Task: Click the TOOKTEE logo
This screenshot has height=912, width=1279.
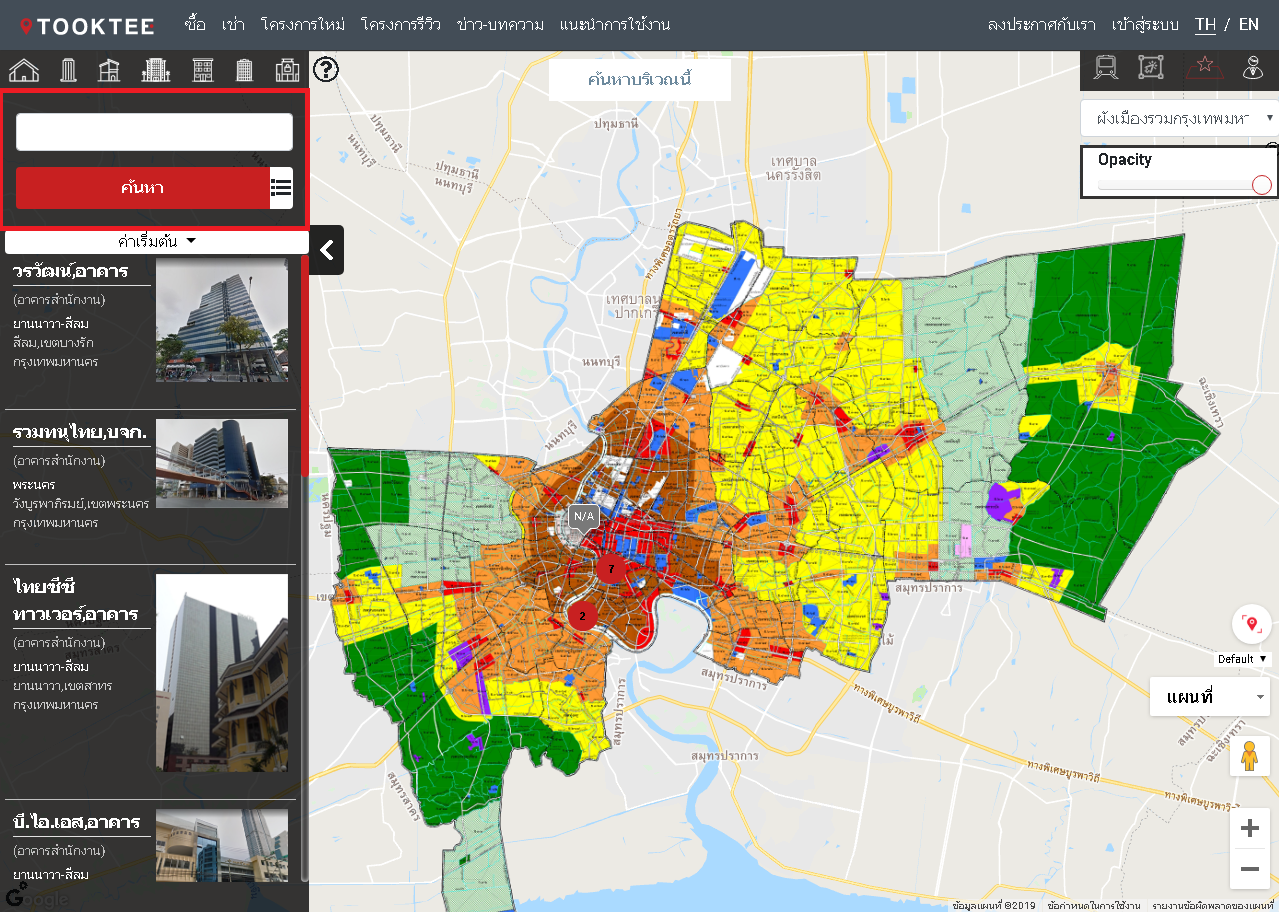Action: click(87, 26)
